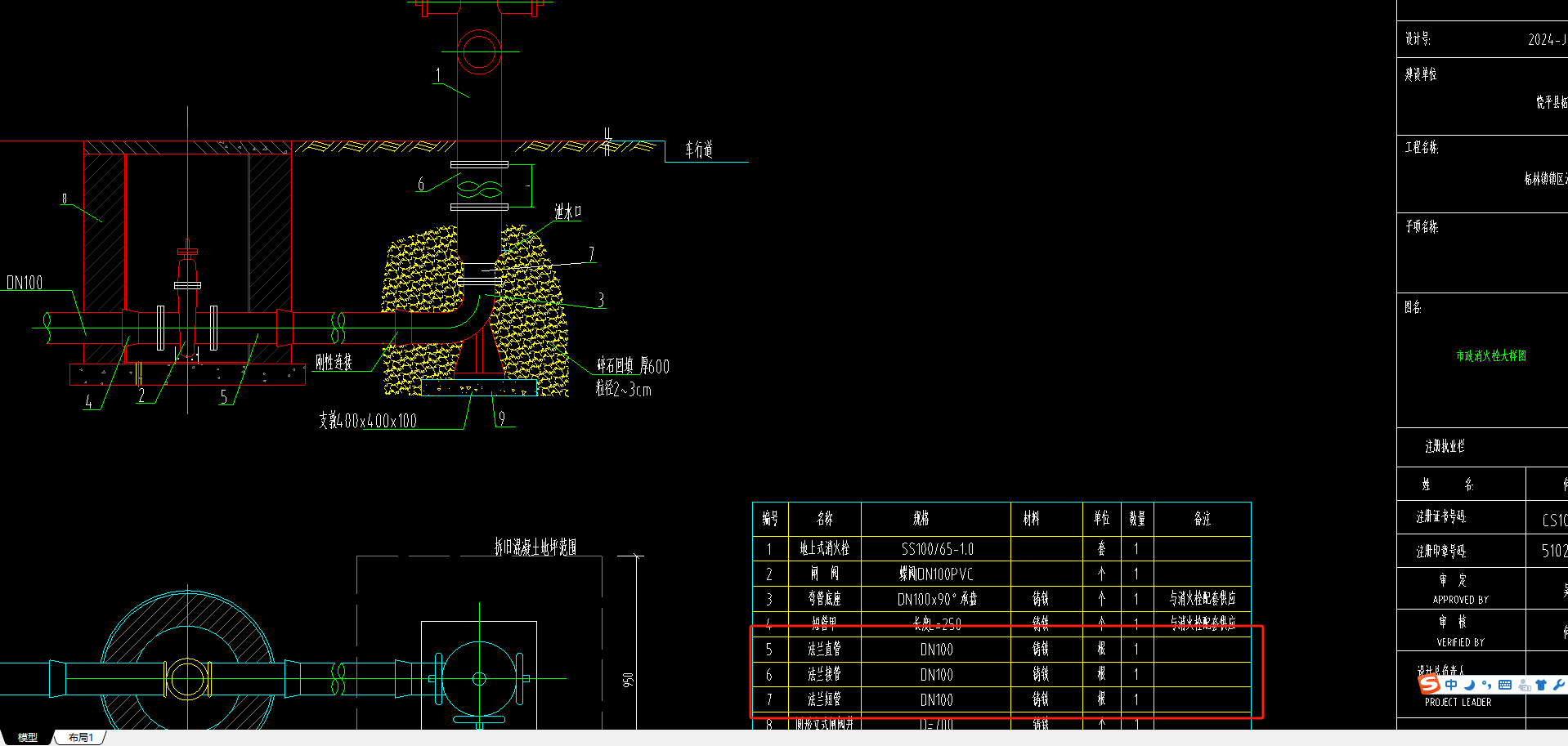Select the DN100 pipe label in section view
The width and height of the screenshot is (1568, 746).
click(25, 283)
